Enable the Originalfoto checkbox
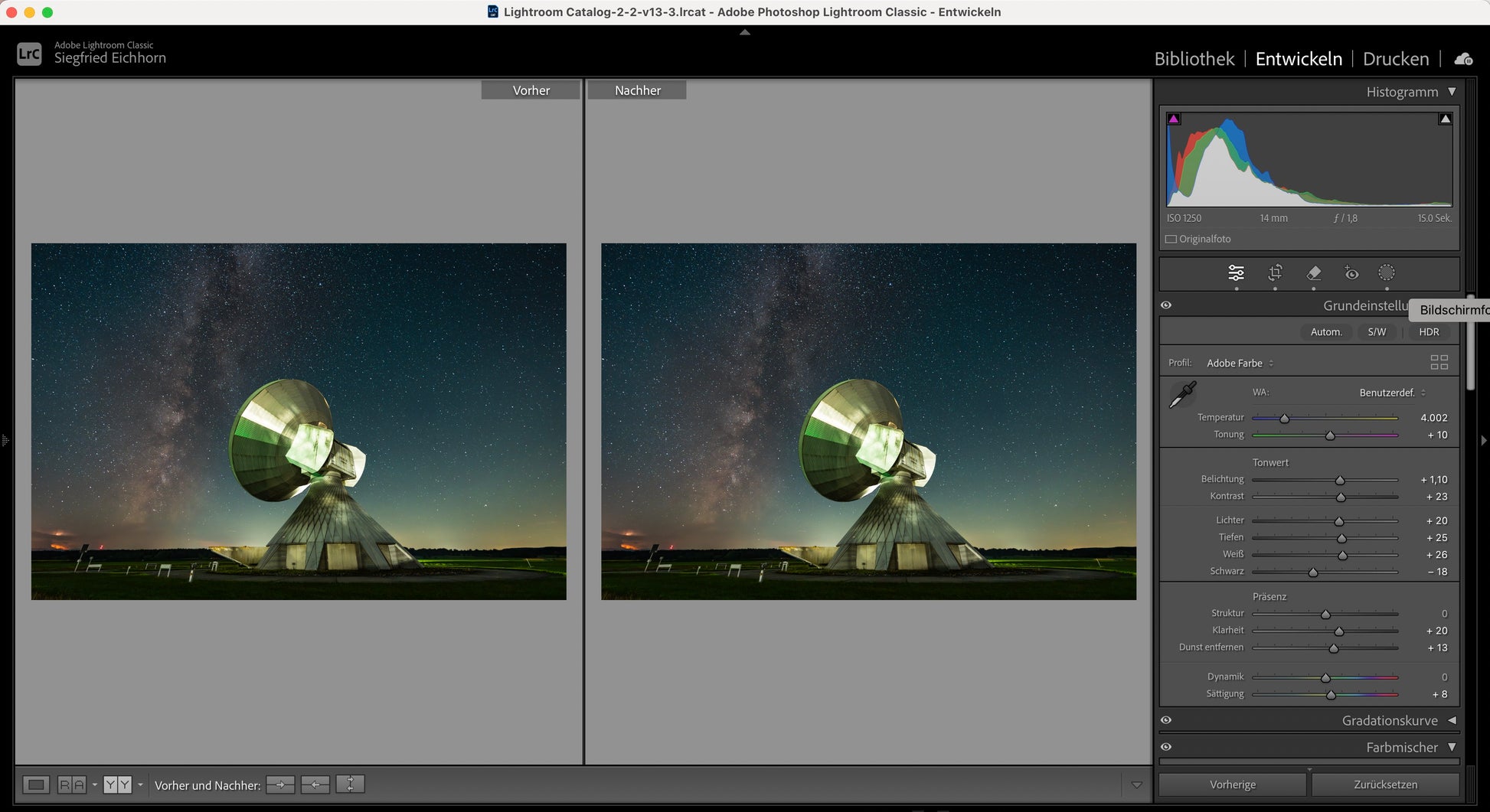Viewport: 1490px width, 812px height. coord(1171,240)
